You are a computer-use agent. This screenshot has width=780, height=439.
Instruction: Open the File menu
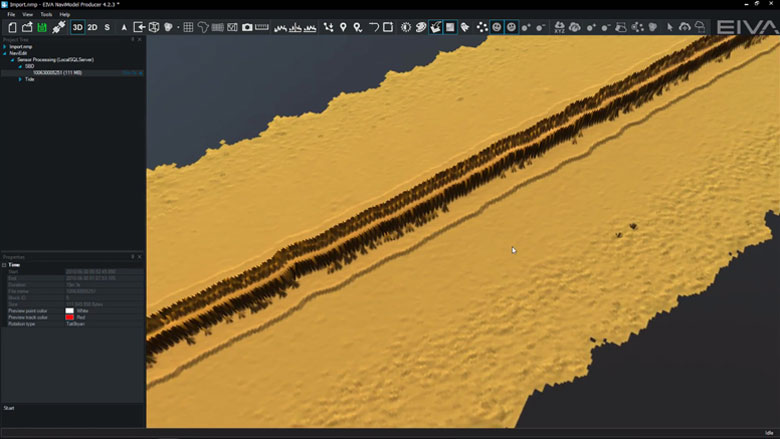coord(12,15)
